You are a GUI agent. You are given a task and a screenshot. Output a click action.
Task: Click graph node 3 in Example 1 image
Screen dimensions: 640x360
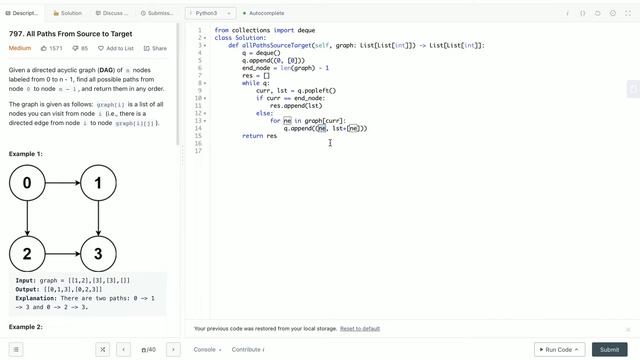click(98, 254)
